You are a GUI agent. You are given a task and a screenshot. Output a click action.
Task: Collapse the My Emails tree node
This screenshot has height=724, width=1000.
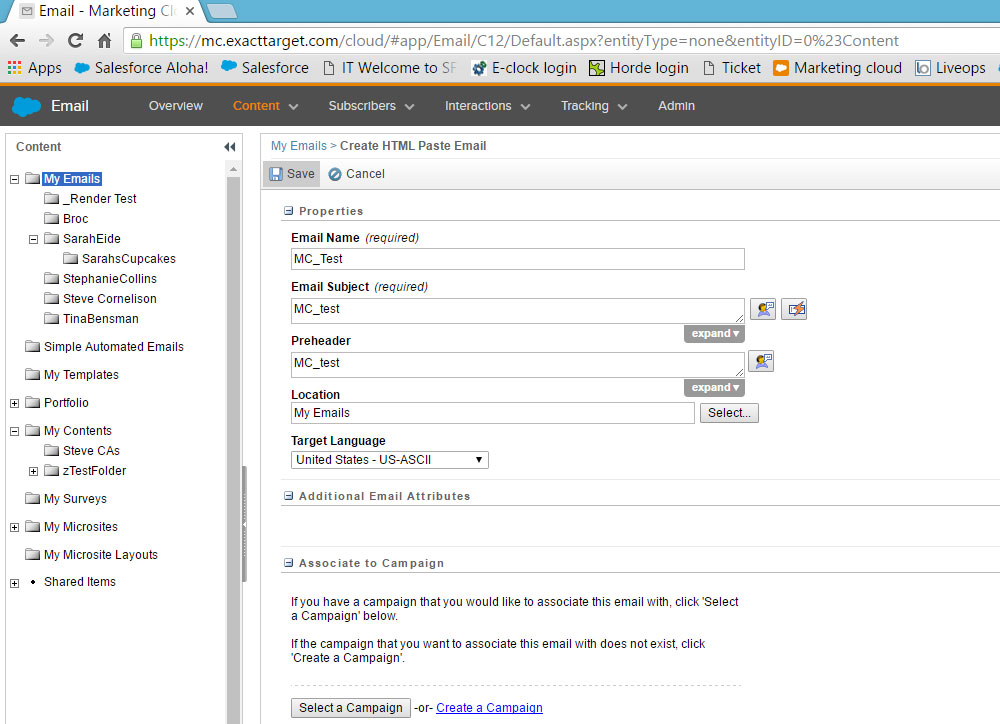pyautogui.click(x=15, y=179)
